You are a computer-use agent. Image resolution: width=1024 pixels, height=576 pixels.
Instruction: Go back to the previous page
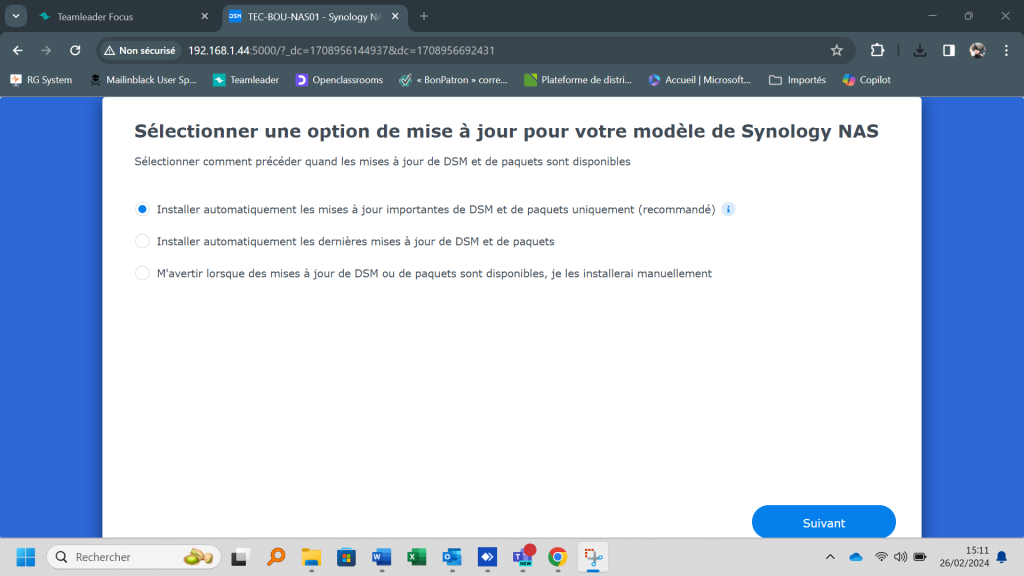click(x=17, y=50)
